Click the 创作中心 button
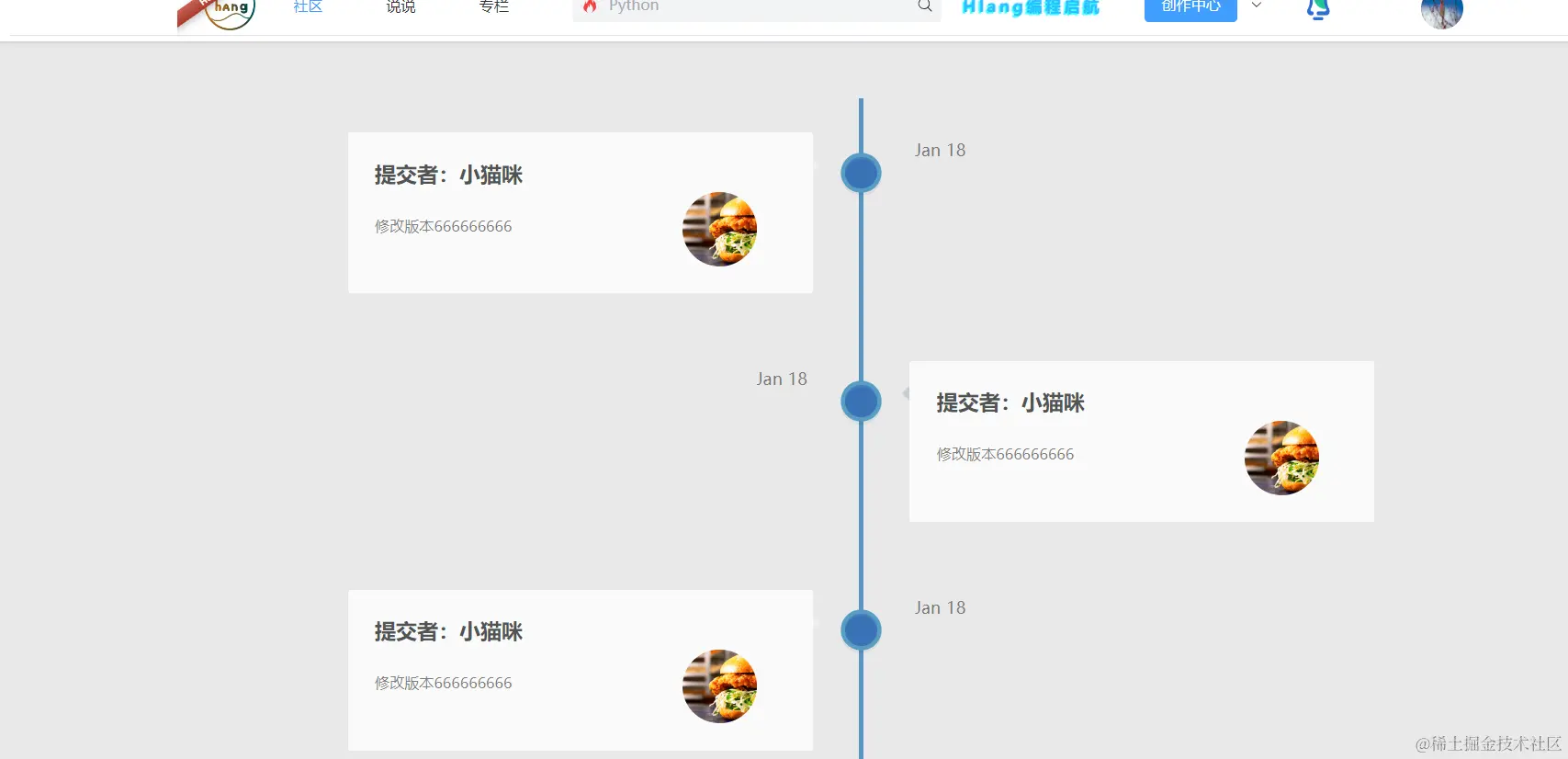This screenshot has height=759, width=1568. click(x=1190, y=7)
